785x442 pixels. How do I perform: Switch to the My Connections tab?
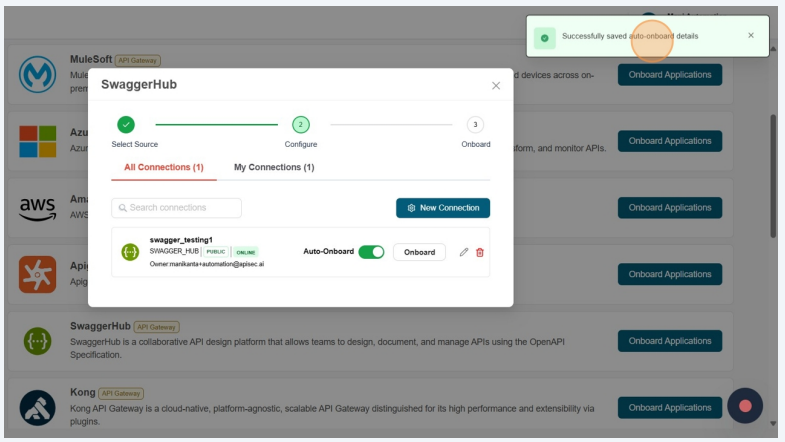coord(274,167)
